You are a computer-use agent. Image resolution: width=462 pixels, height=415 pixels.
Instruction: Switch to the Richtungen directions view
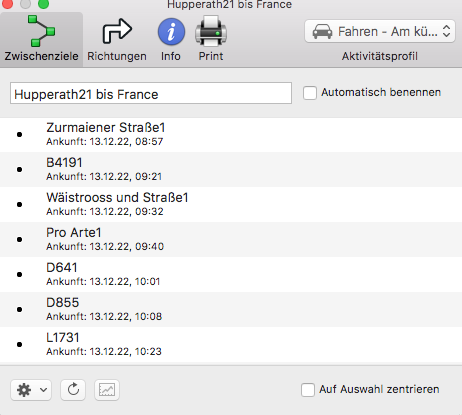[117, 40]
